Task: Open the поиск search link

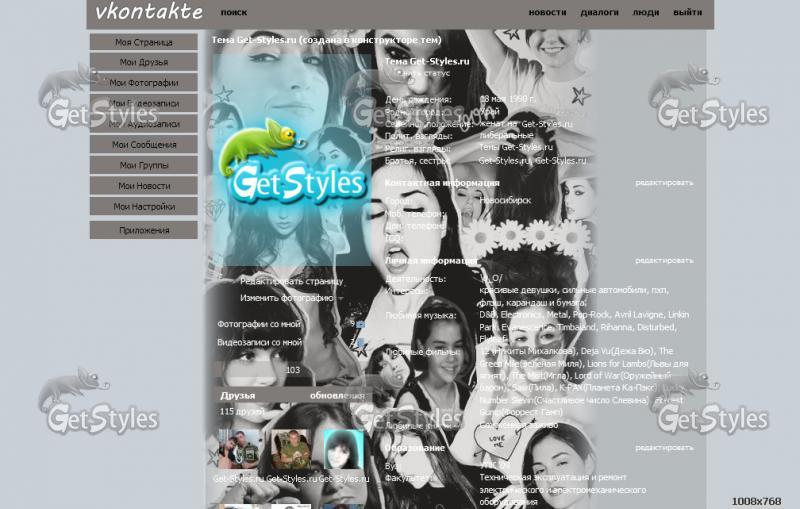Action: tap(234, 12)
